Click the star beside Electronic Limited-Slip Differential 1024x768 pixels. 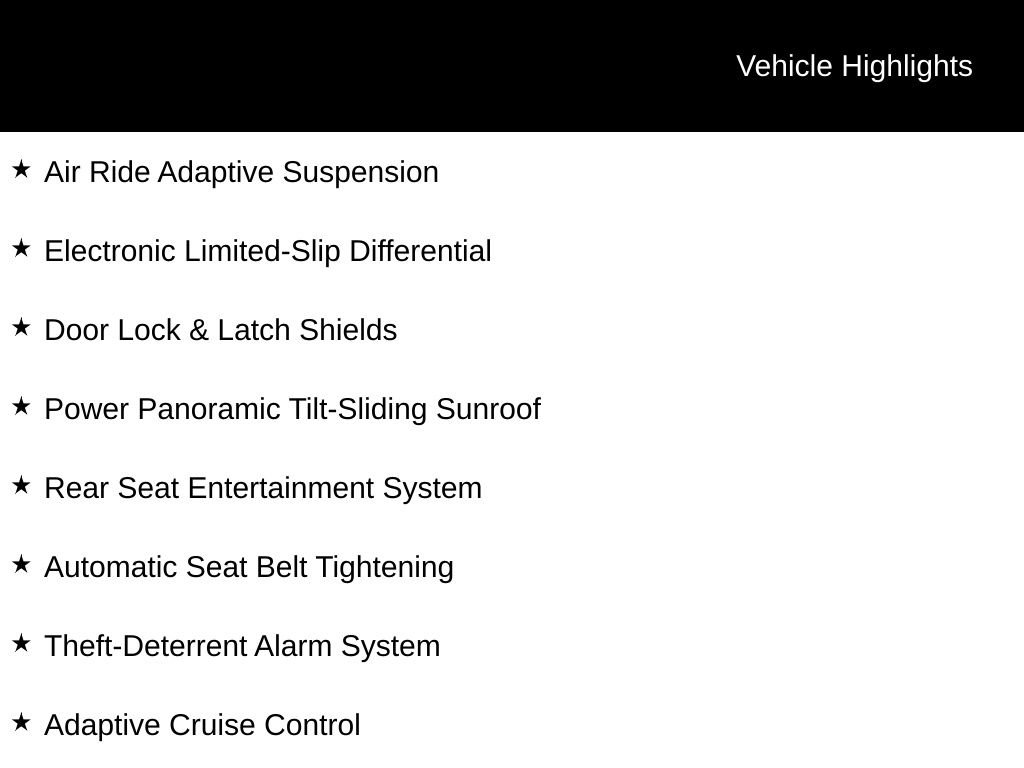[x=22, y=249]
